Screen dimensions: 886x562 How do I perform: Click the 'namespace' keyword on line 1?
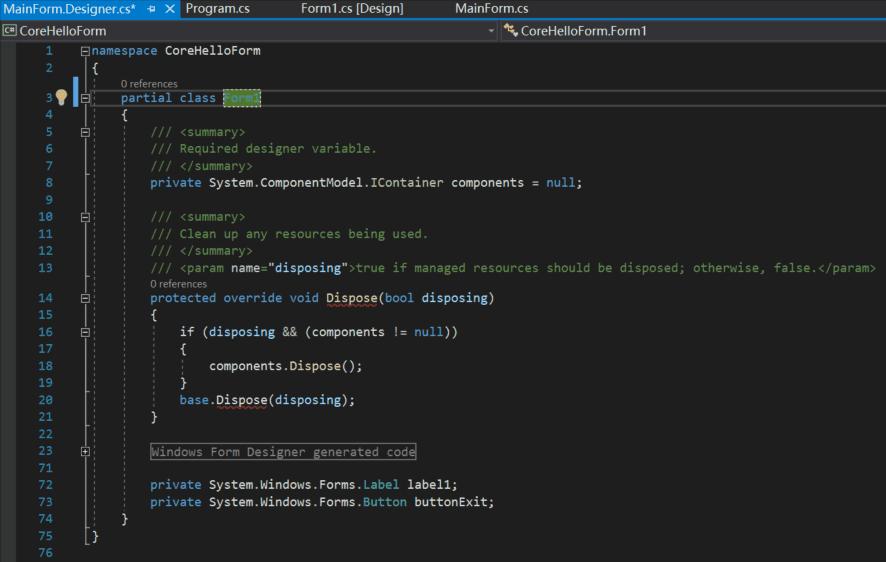tap(124, 51)
